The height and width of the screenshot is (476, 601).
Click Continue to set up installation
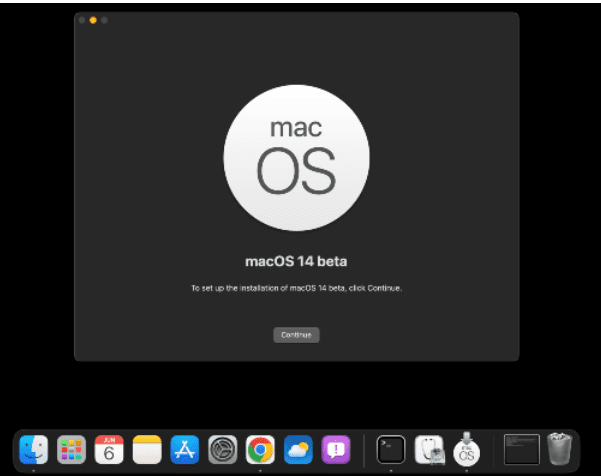[x=296, y=335]
